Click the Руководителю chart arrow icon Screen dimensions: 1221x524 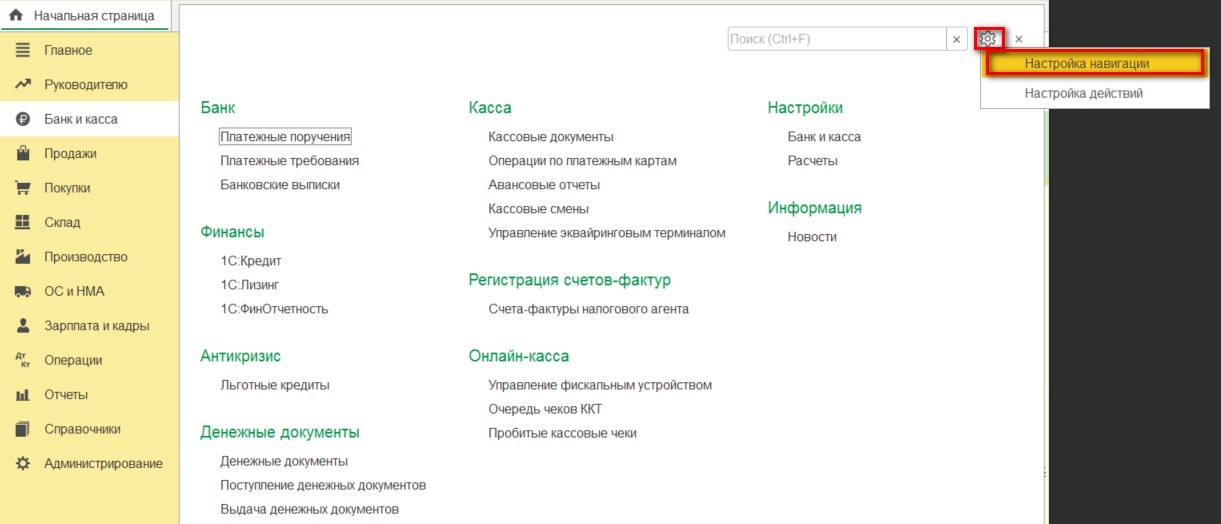(x=23, y=85)
